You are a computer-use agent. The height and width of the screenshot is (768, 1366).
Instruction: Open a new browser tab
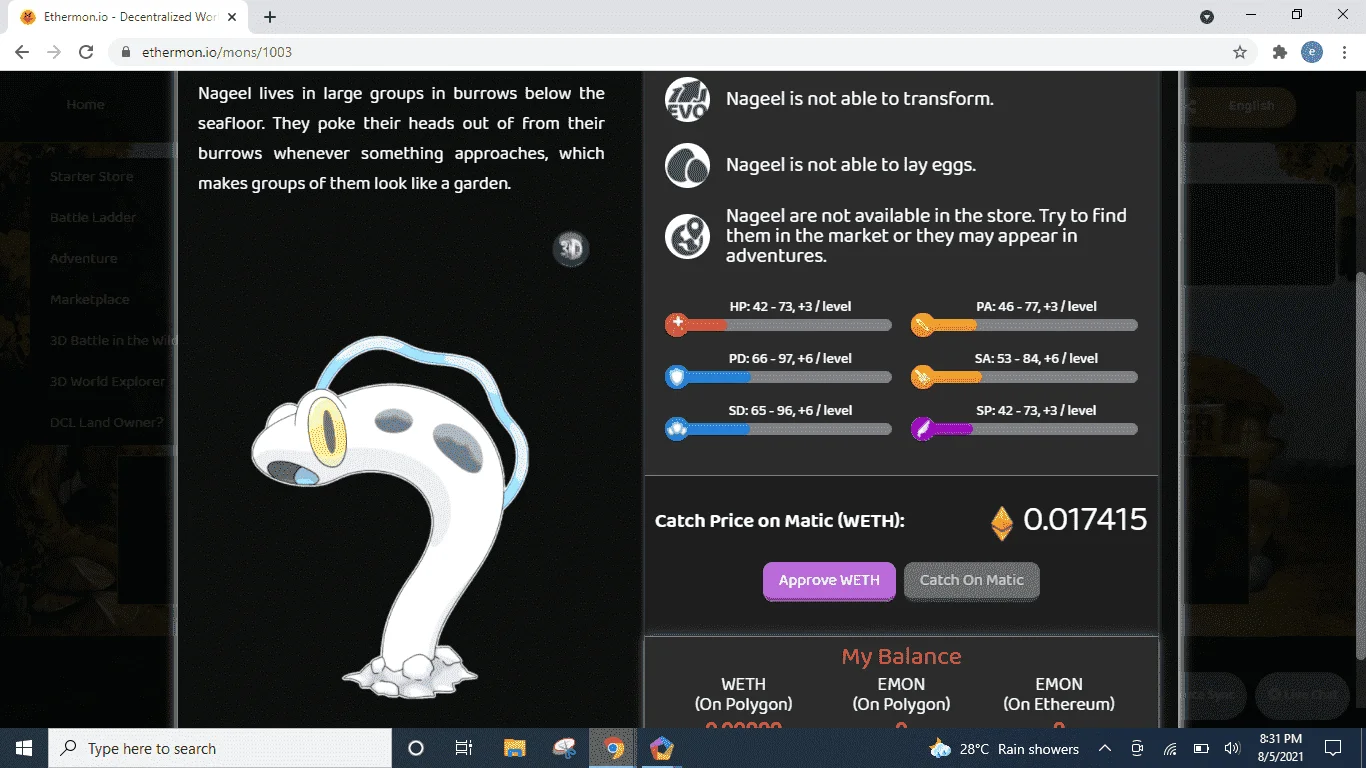(270, 17)
